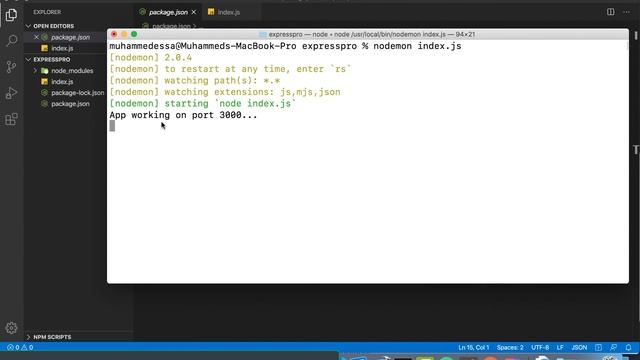640x360 pixels.
Task: Click the 'nodemon index.js' command prompt line
Action: click(285, 46)
